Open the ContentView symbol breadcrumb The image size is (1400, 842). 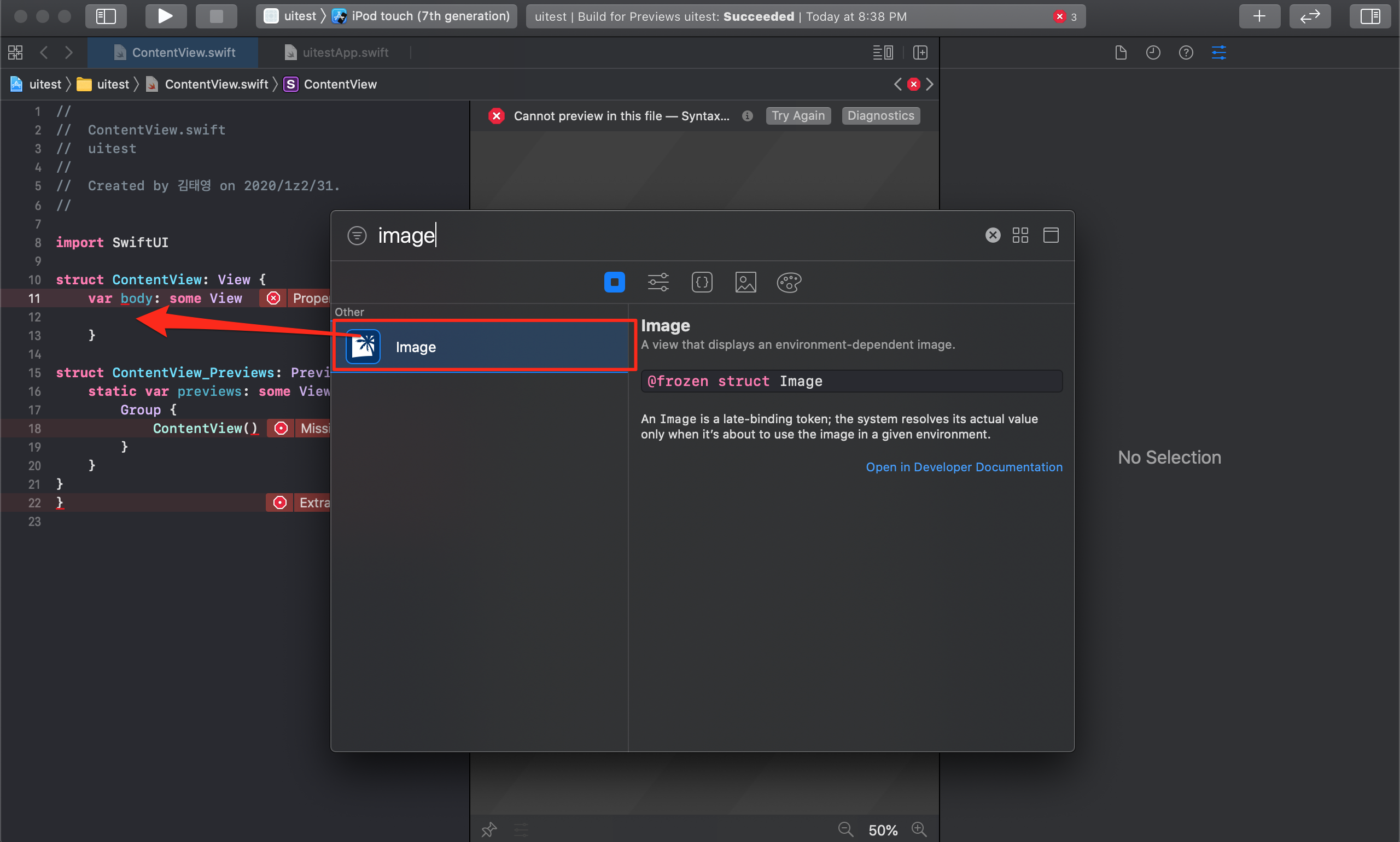340,84
